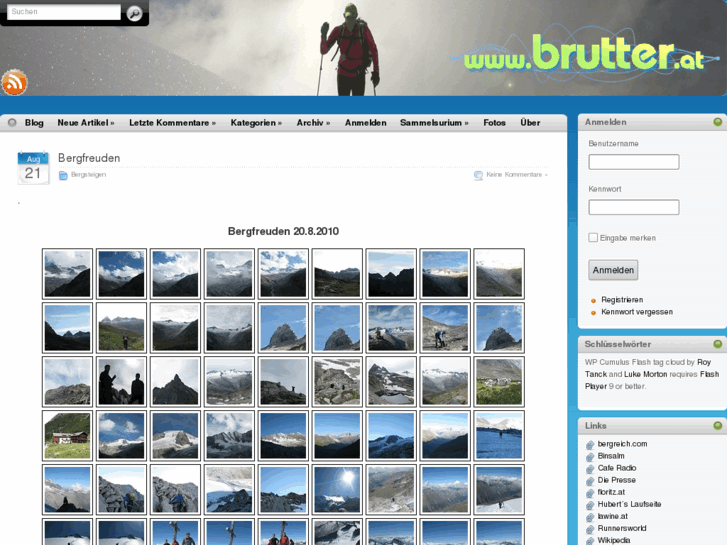Image resolution: width=727 pixels, height=545 pixels.
Task: Open the Über menu item
Action: coord(530,122)
